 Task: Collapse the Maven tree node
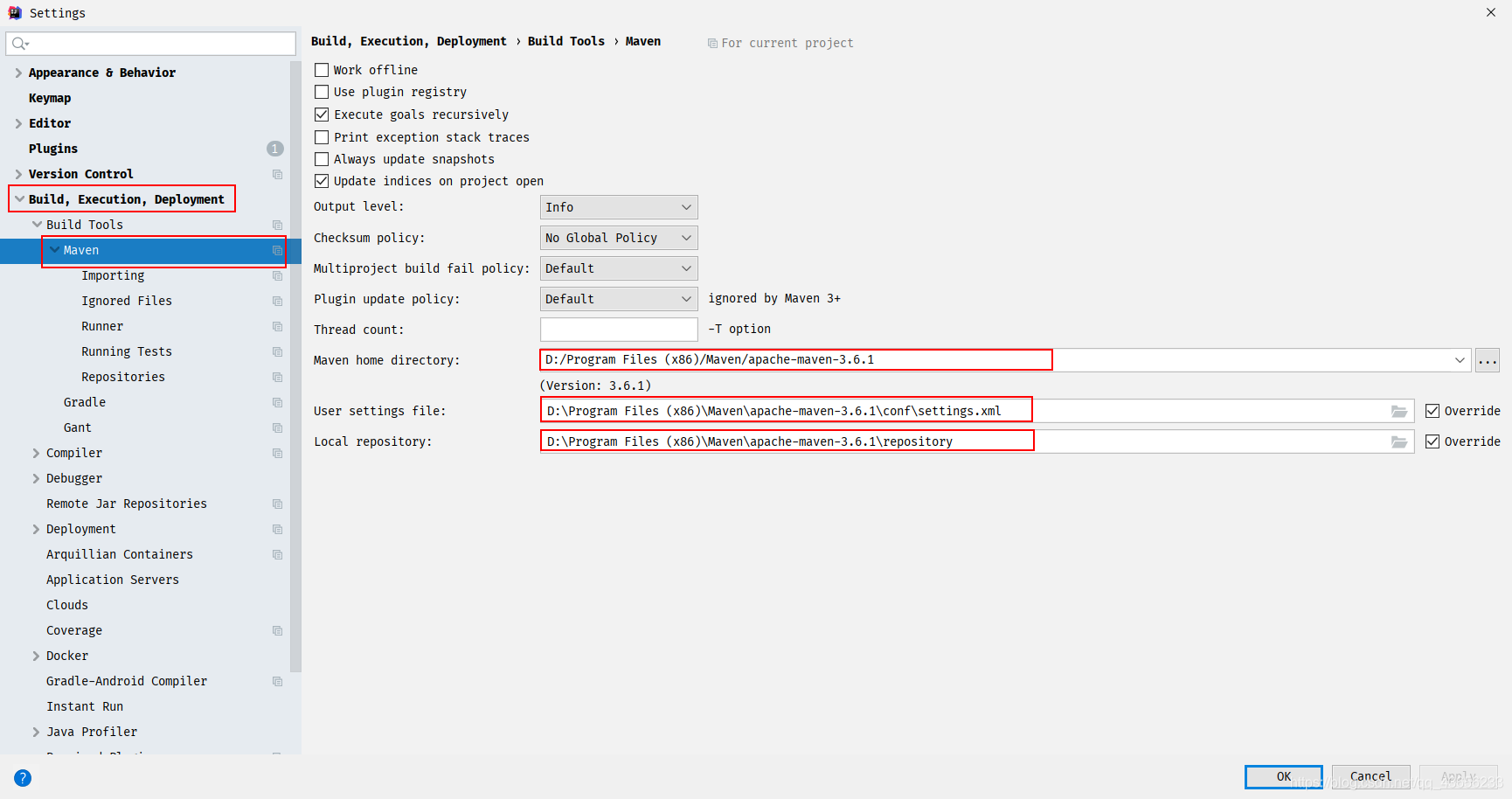[x=54, y=250]
